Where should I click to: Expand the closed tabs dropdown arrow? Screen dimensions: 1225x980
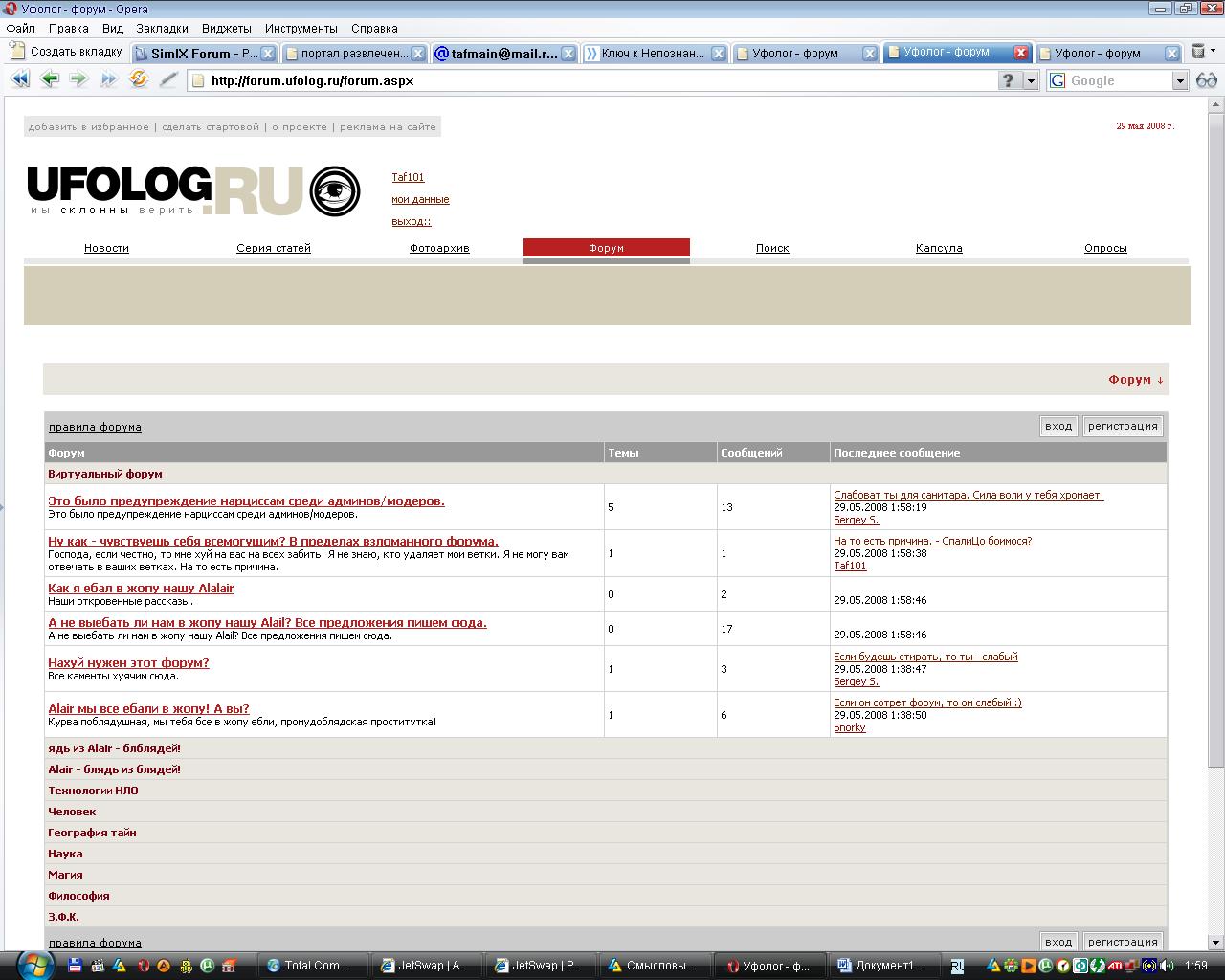click(1214, 53)
